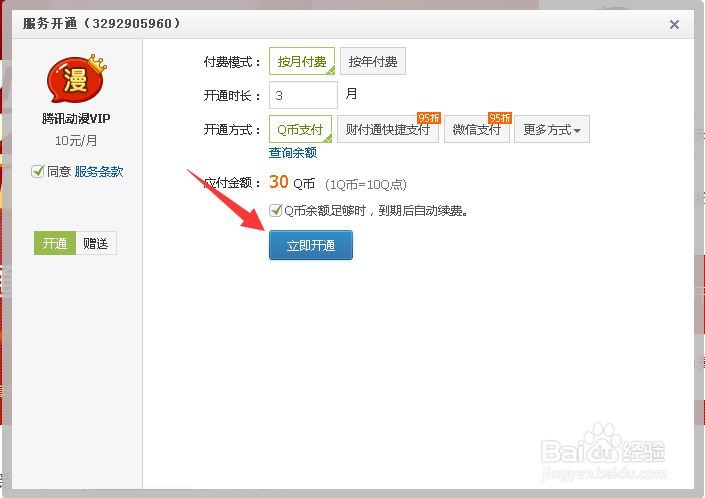This screenshot has height=498, width=705.
Task: Select 按年付费 payment mode
Action: point(373,61)
